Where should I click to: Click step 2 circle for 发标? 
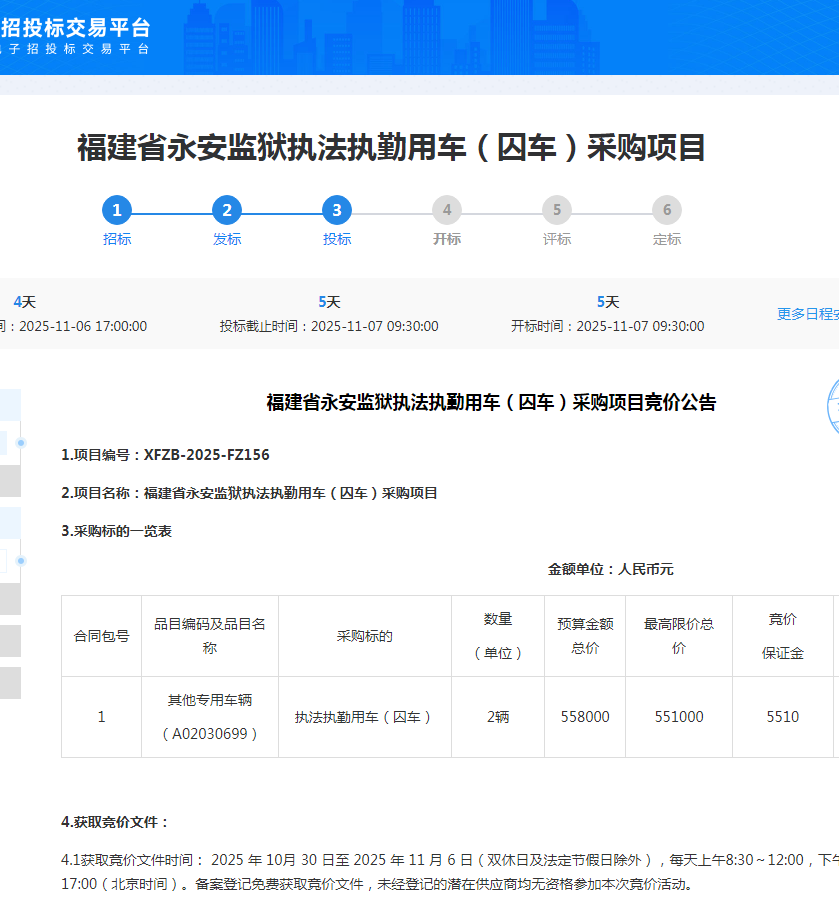[227, 210]
